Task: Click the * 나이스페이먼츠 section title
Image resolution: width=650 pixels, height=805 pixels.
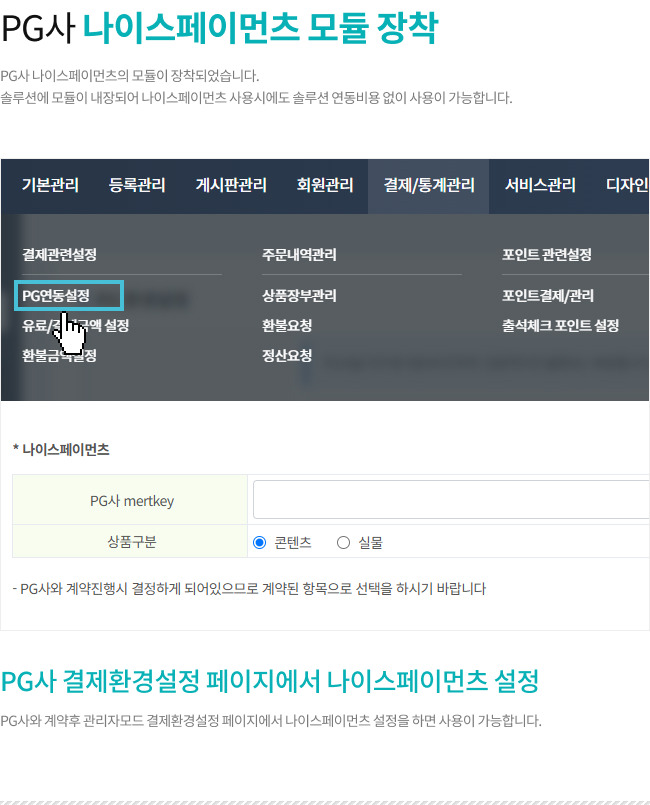Action: (61, 450)
